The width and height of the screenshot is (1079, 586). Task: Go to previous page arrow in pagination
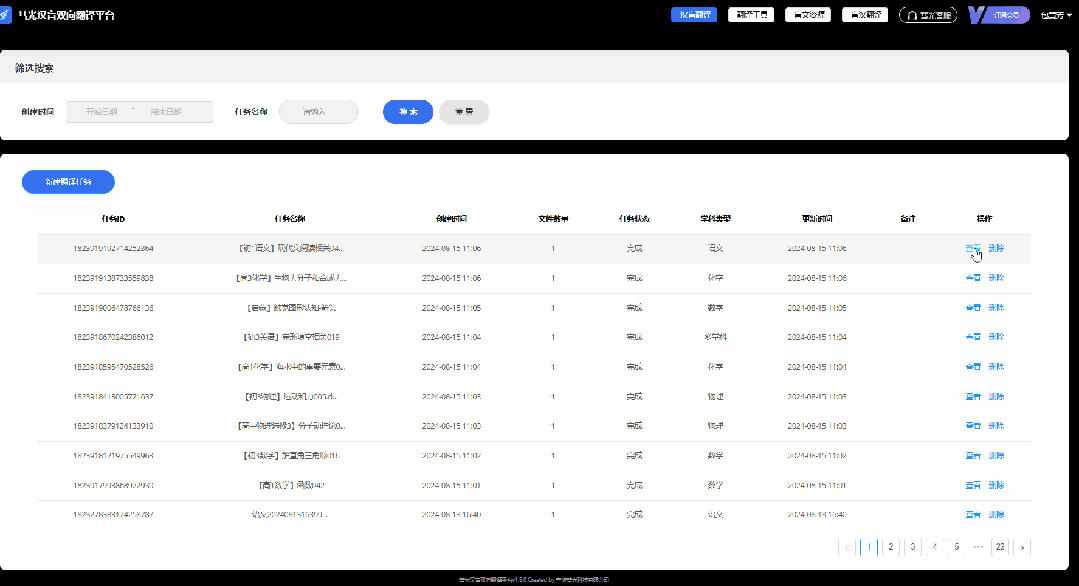[847, 547]
